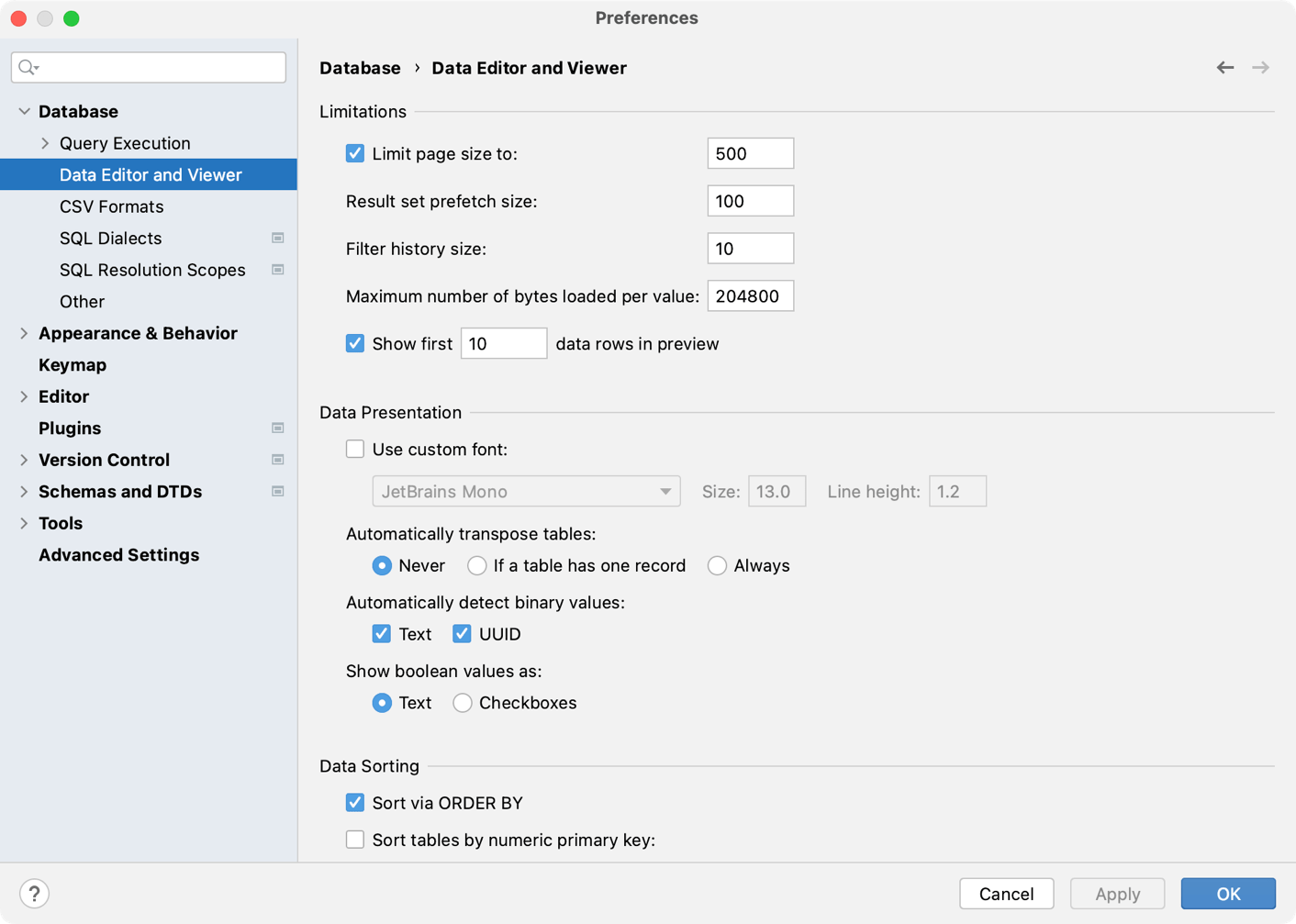This screenshot has height=924, width=1296.
Task: Open help with the question mark button
Action: 34,893
